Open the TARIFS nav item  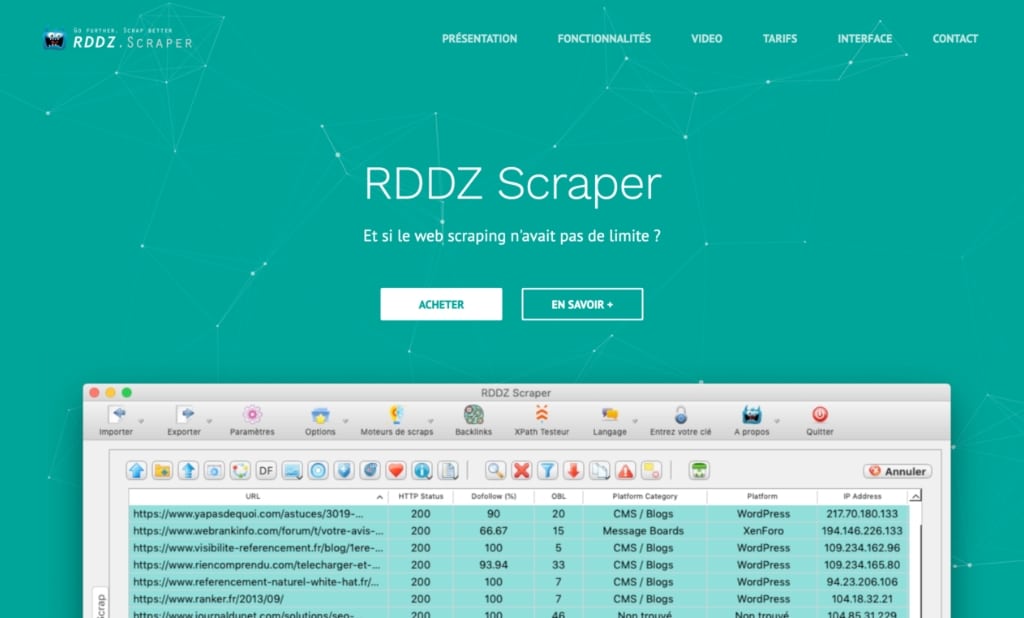click(x=780, y=39)
